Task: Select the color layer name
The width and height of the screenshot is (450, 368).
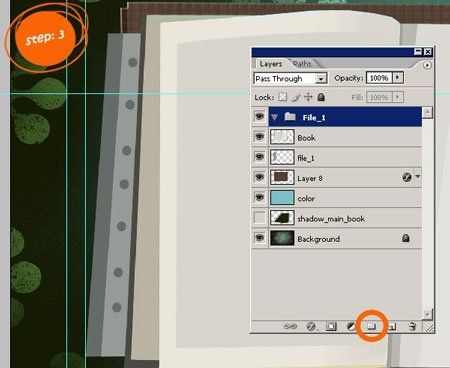Action: [306, 198]
